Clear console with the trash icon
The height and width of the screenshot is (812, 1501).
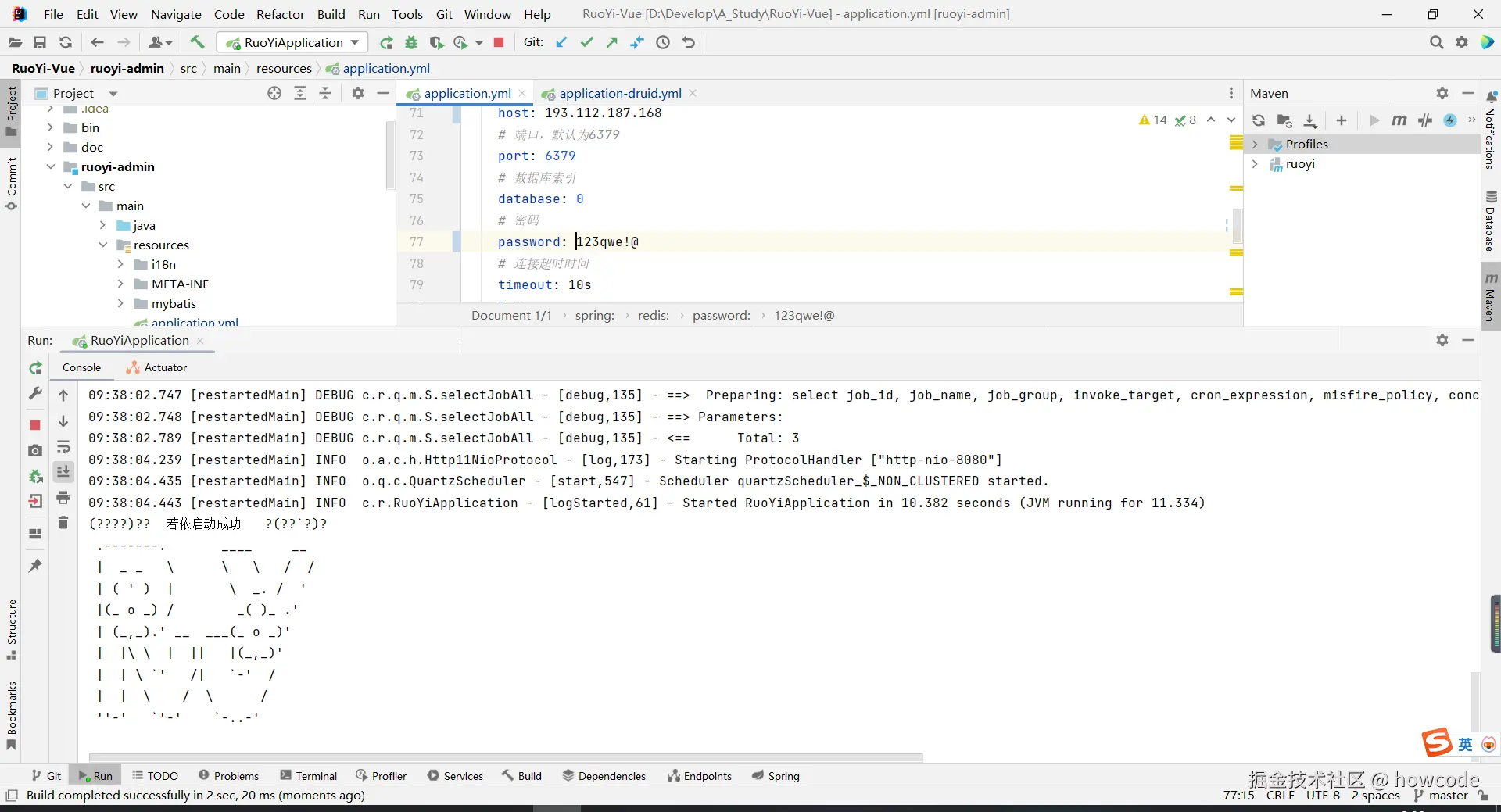click(63, 522)
